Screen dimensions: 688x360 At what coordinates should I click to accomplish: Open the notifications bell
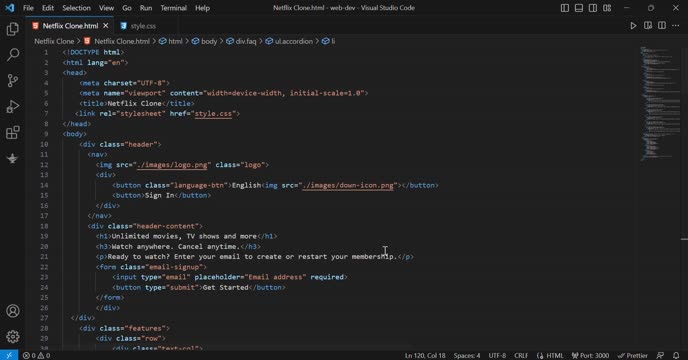(676, 355)
